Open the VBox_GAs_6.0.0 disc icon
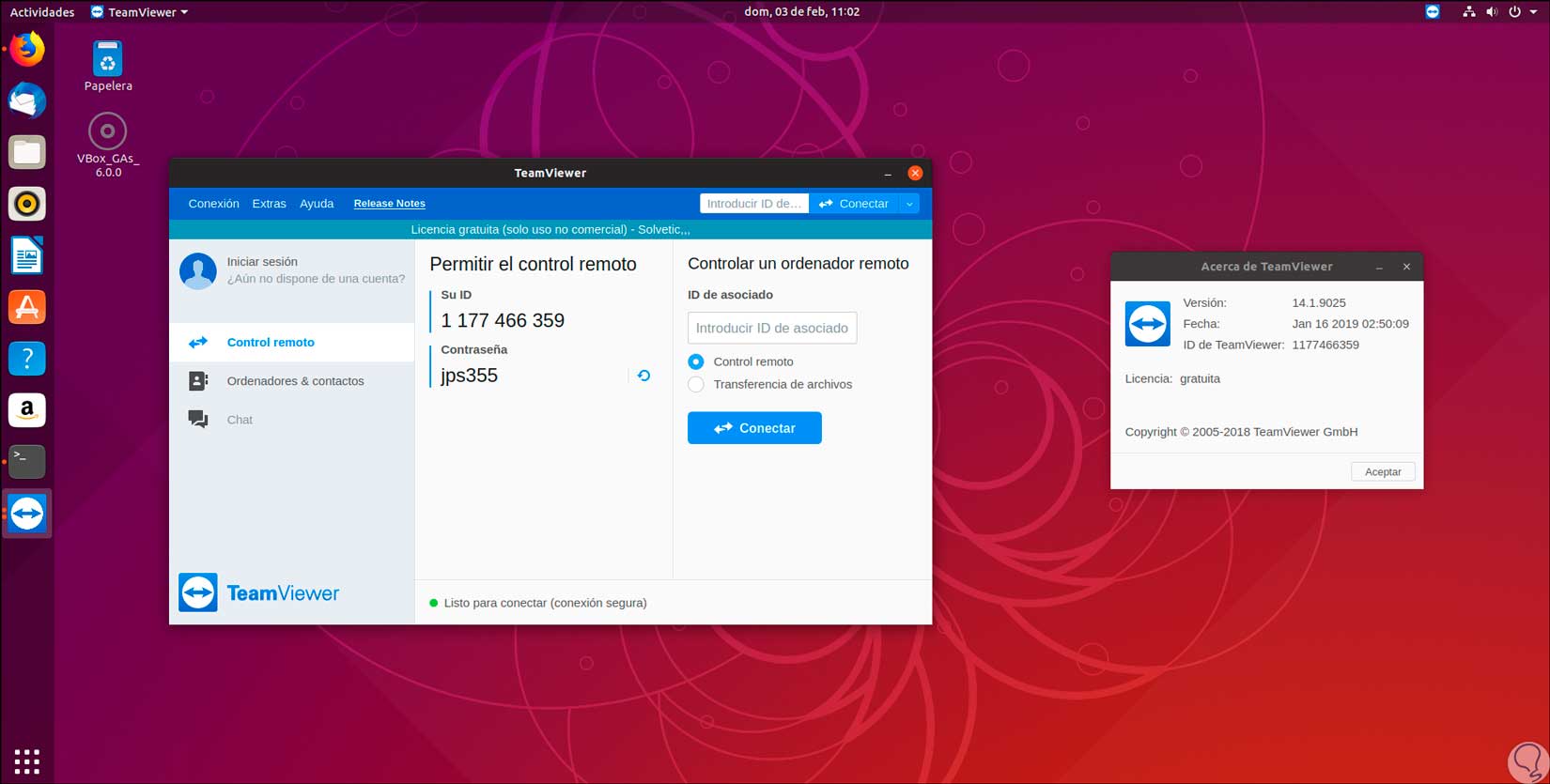Viewport: 1550px width, 784px height. (x=108, y=146)
